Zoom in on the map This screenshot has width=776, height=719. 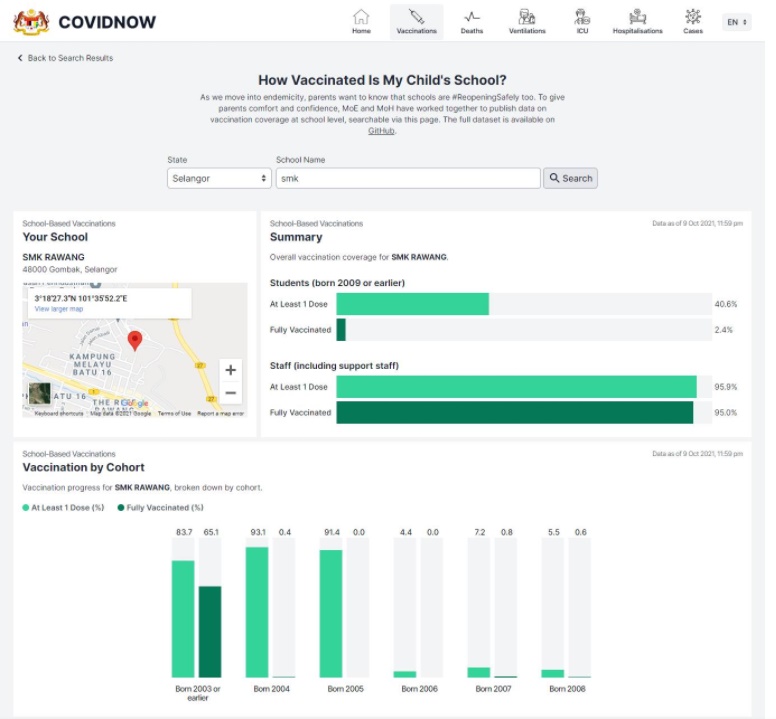tap(230, 369)
